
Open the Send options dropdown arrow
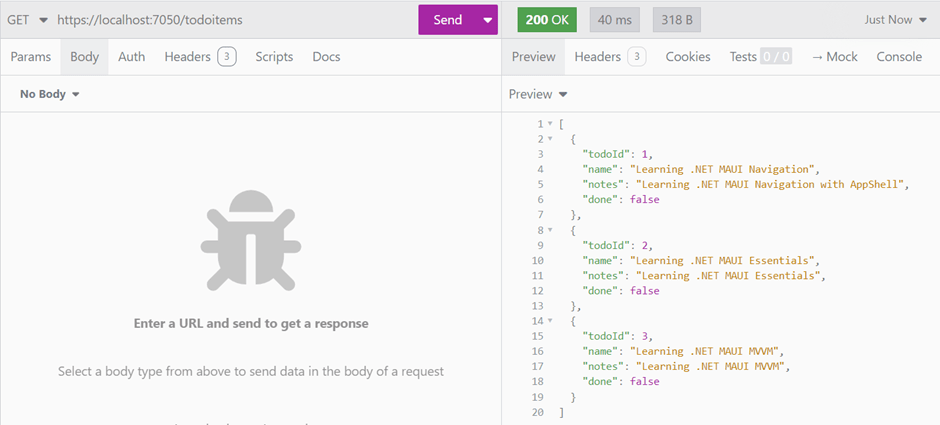tap(487, 20)
